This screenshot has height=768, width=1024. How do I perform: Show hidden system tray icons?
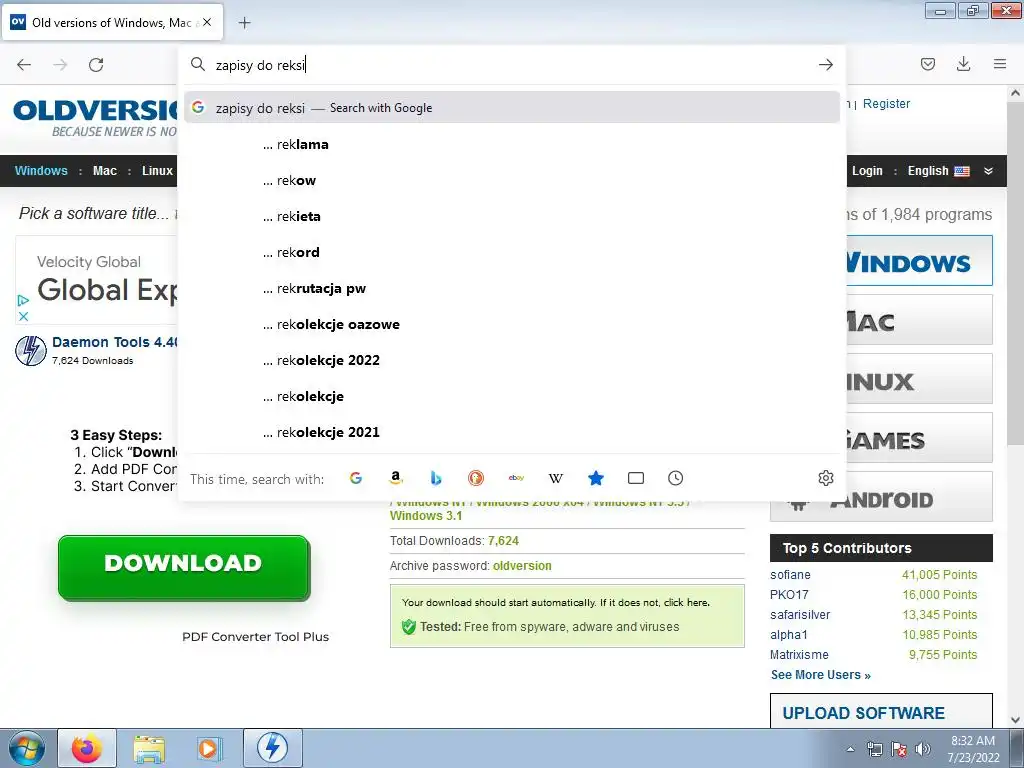tap(850, 749)
